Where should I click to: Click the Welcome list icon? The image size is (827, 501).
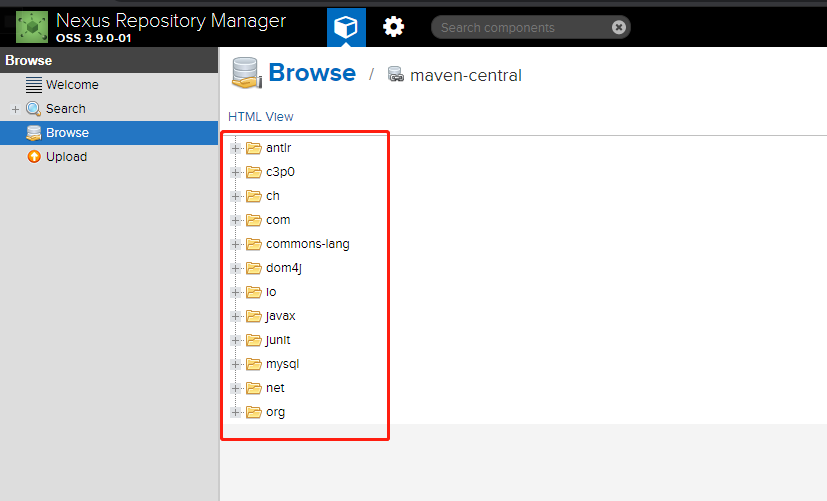[x=34, y=84]
